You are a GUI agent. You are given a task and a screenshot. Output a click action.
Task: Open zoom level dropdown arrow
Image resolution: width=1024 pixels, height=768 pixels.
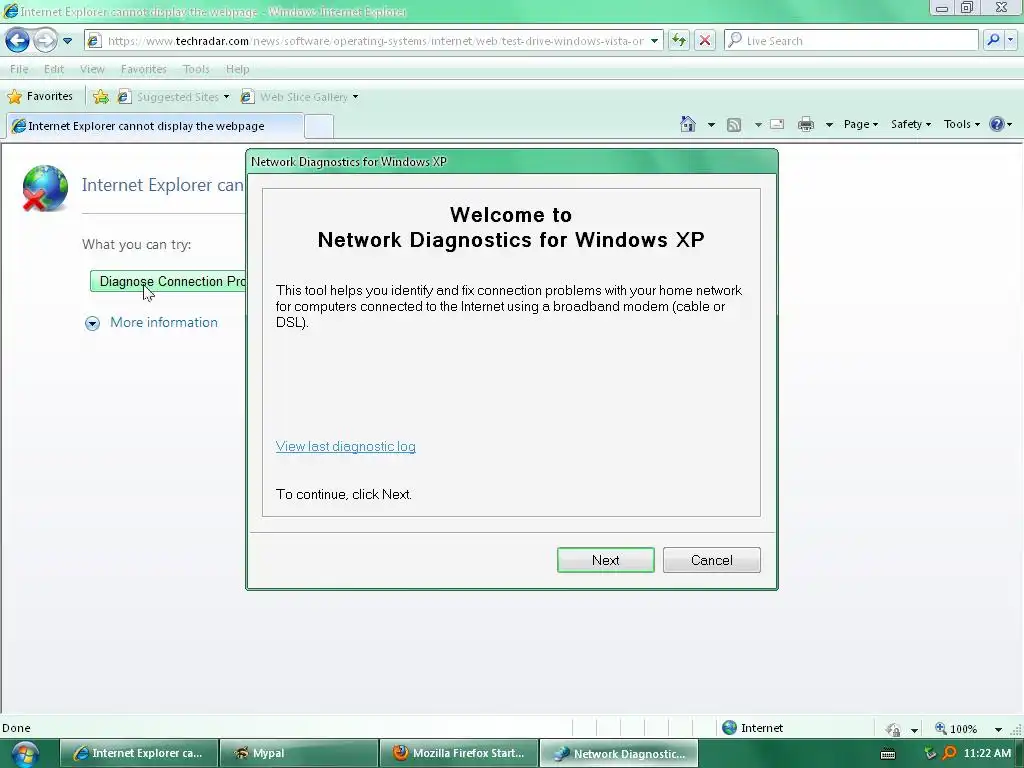tap(998, 729)
